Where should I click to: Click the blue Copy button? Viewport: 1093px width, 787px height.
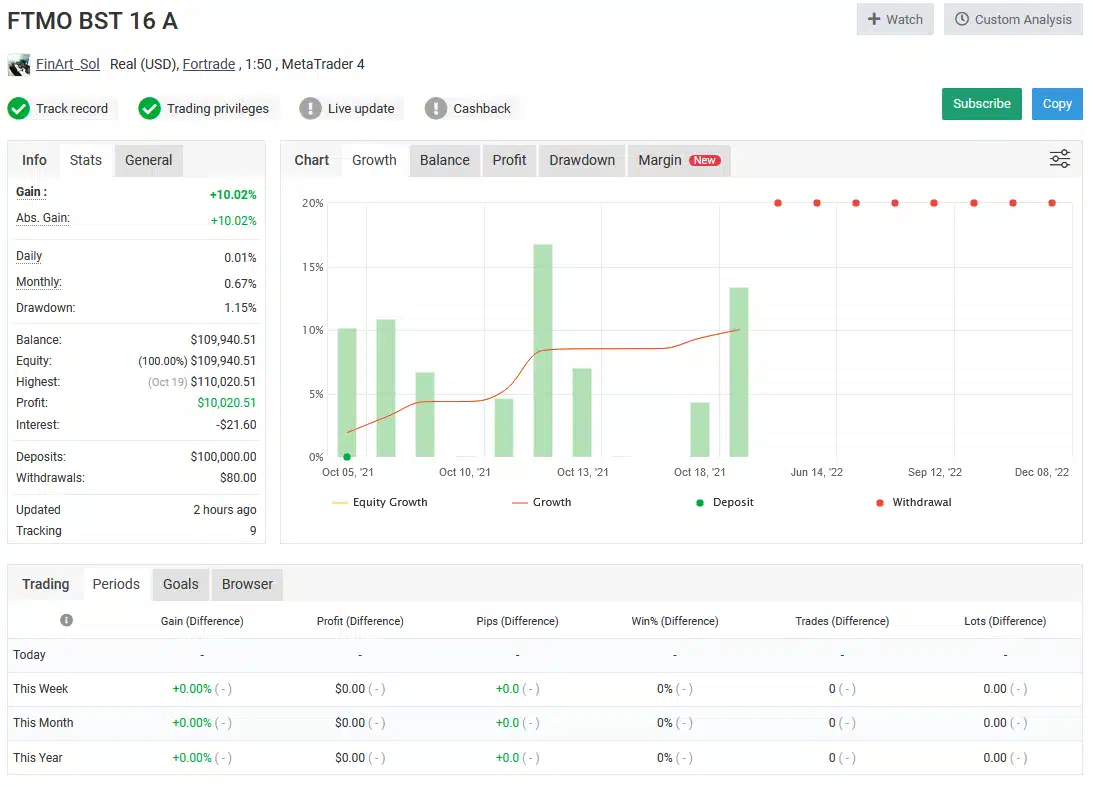(x=1057, y=104)
